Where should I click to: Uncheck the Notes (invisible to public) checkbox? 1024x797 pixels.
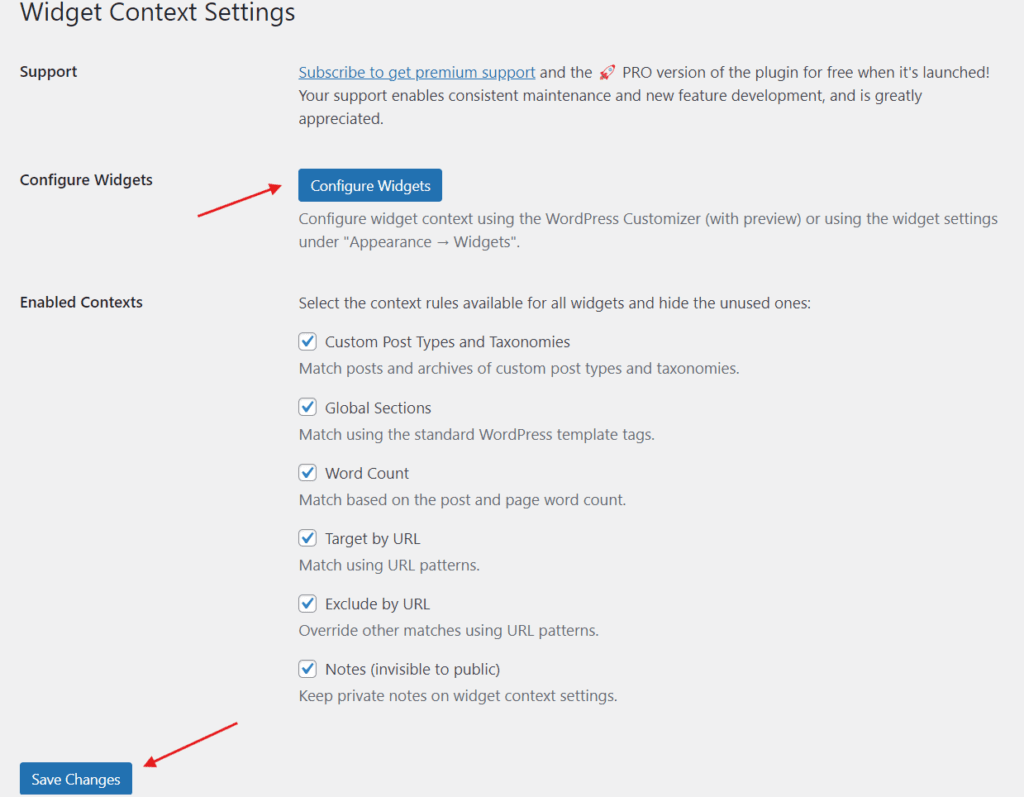308,668
